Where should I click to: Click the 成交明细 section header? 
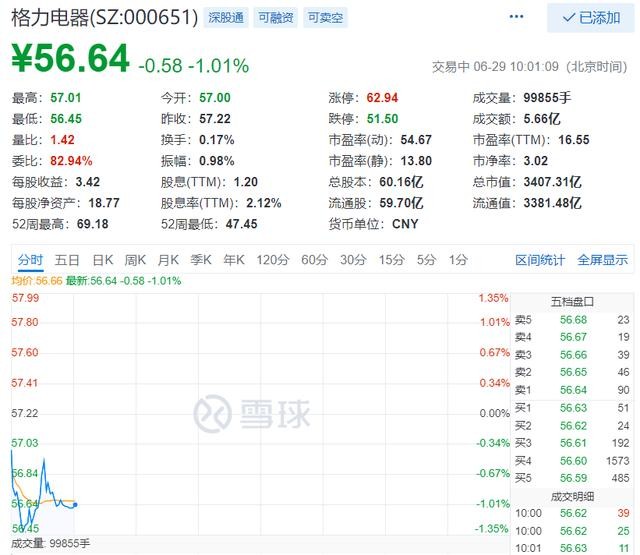[572, 497]
